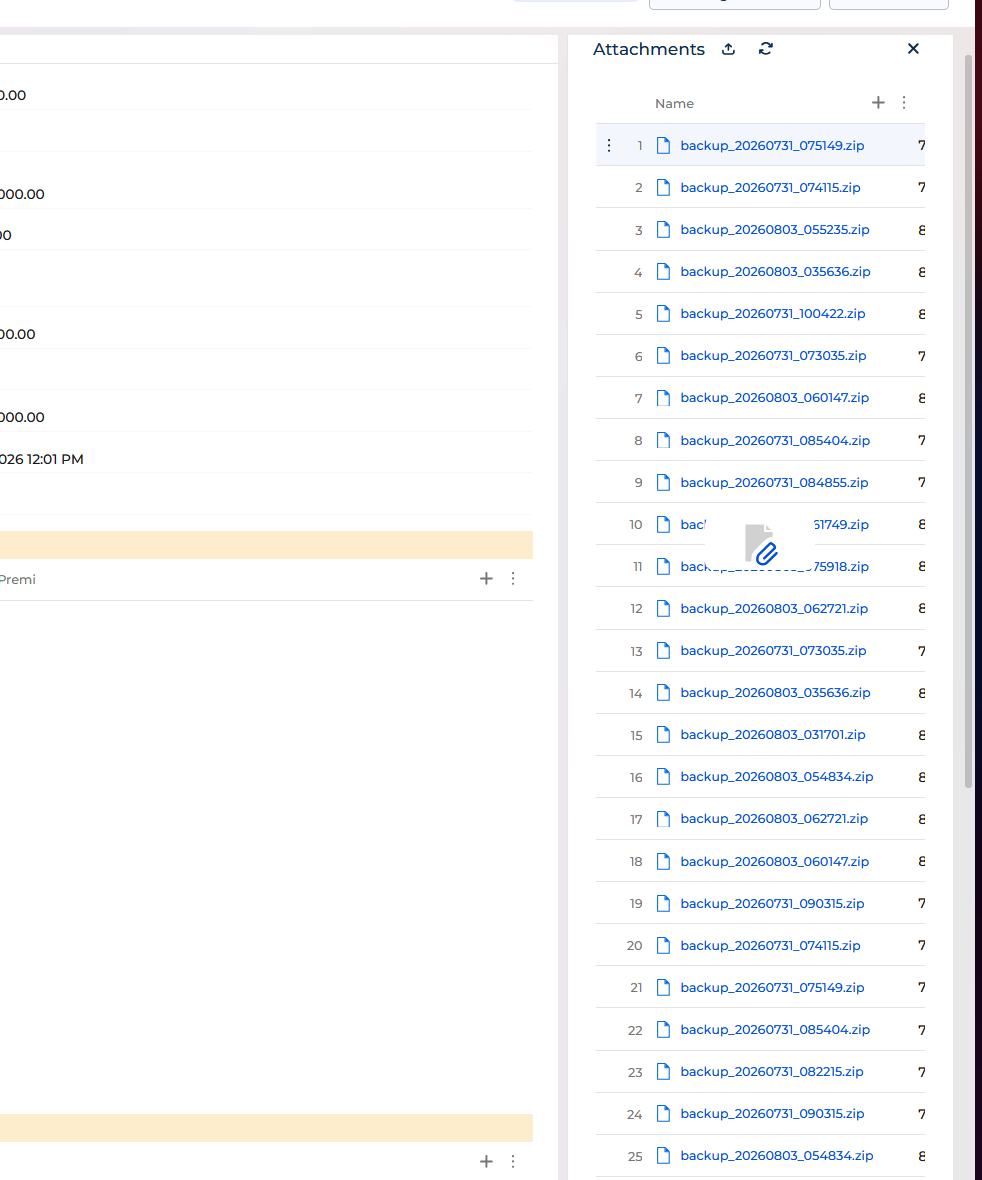The width and height of the screenshot is (982, 1180).
Task: Open backup_20260731_085404.zip in row 22
Action: [775, 1029]
